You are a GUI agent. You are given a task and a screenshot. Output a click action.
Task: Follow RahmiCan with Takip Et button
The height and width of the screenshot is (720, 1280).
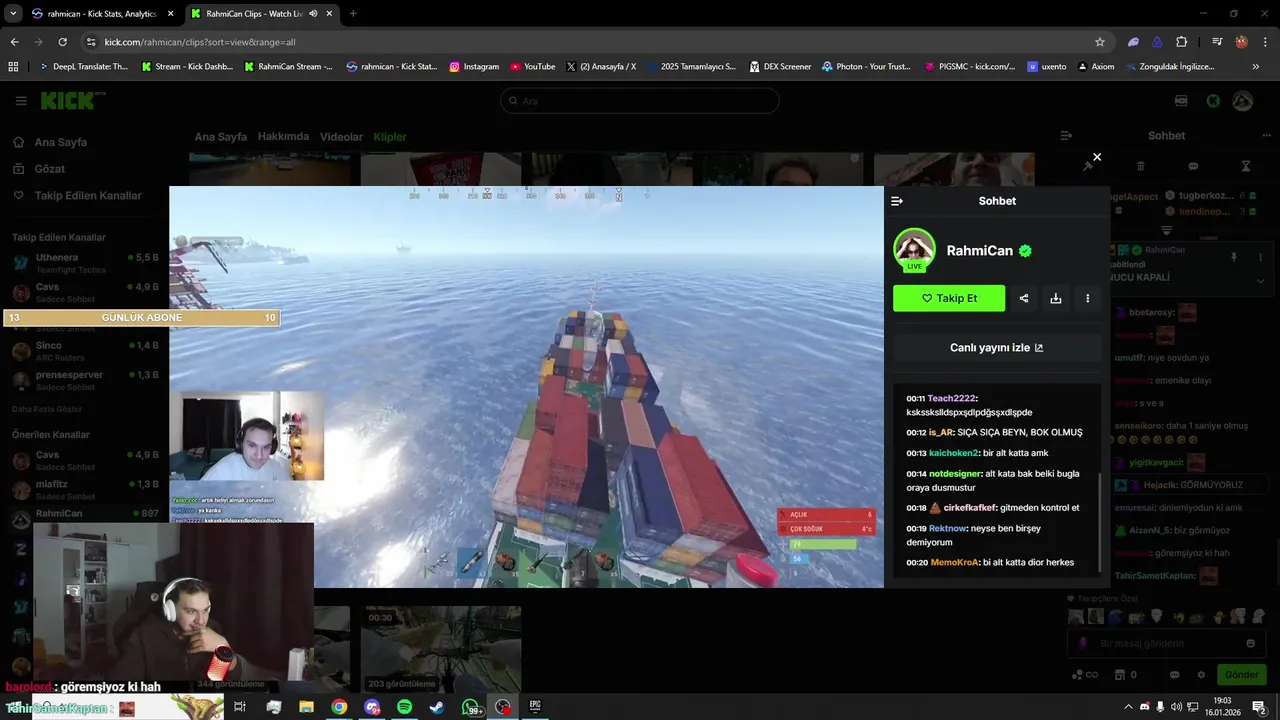(x=949, y=298)
